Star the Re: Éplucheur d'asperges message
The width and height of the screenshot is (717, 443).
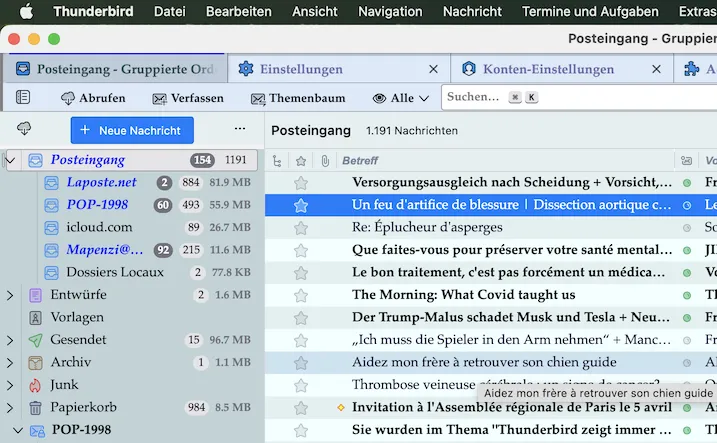[x=301, y=228]
